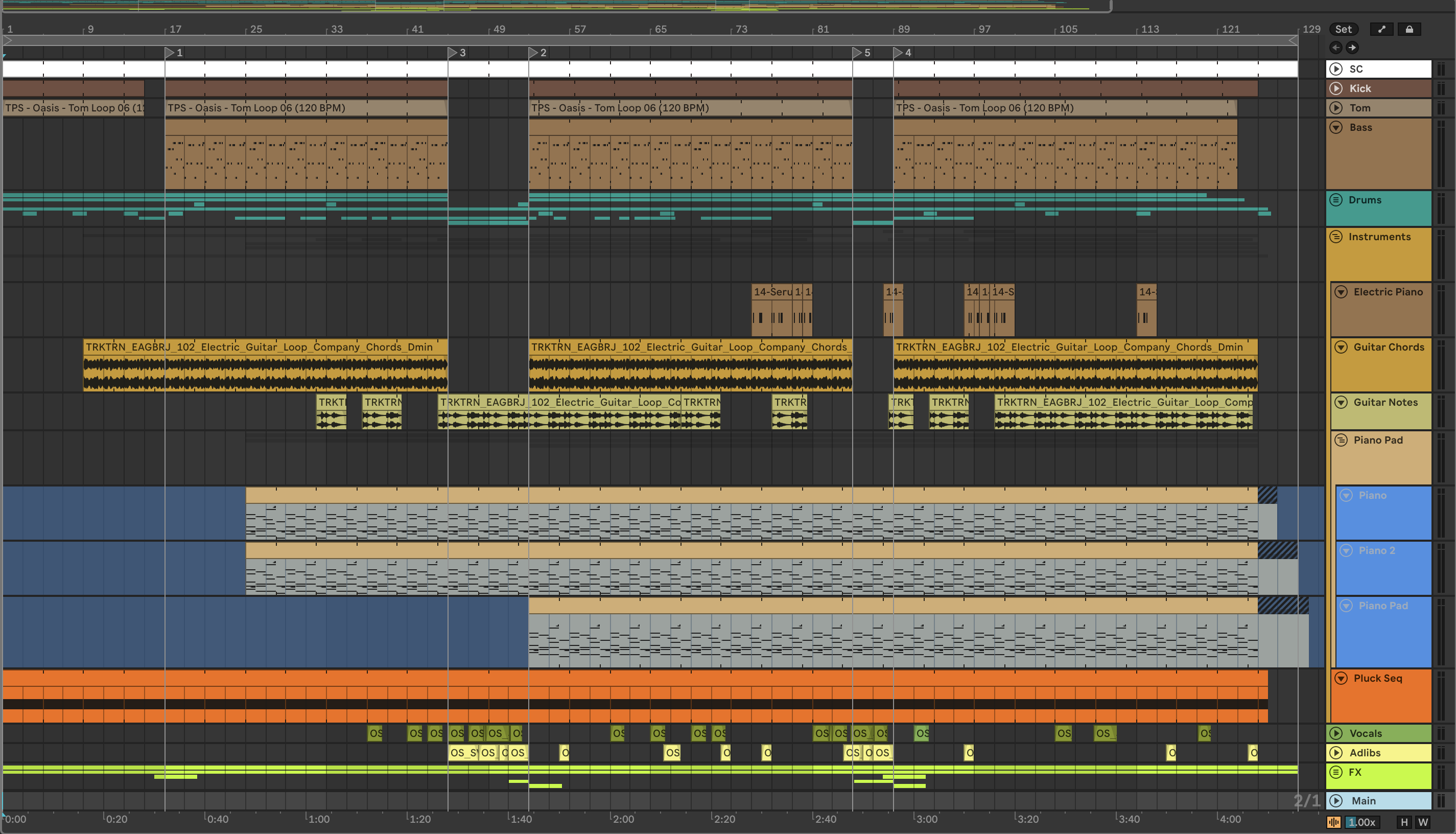1456x834 pixels.
Task: Jump to previous locator arrow
Action: tap(1336, 48)
